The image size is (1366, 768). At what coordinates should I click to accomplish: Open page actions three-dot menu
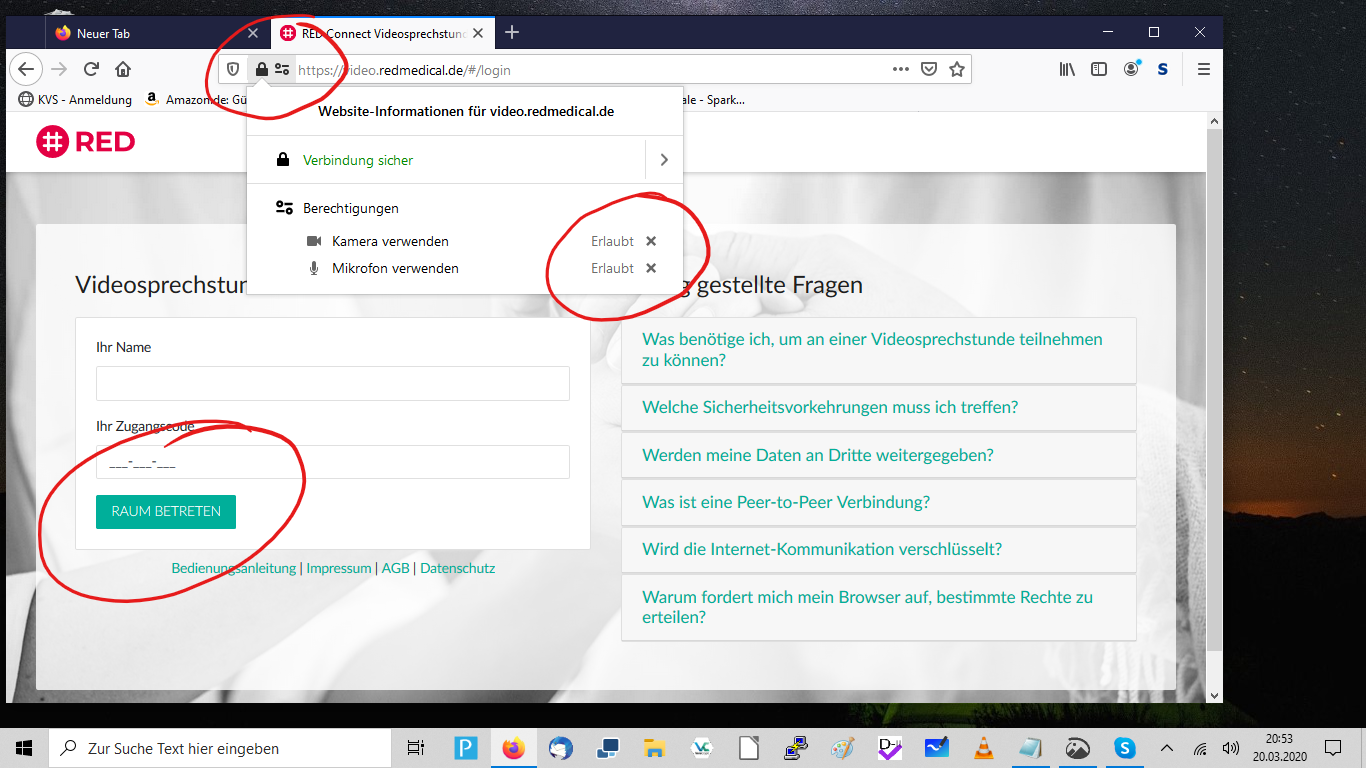[x=900, y=69]
